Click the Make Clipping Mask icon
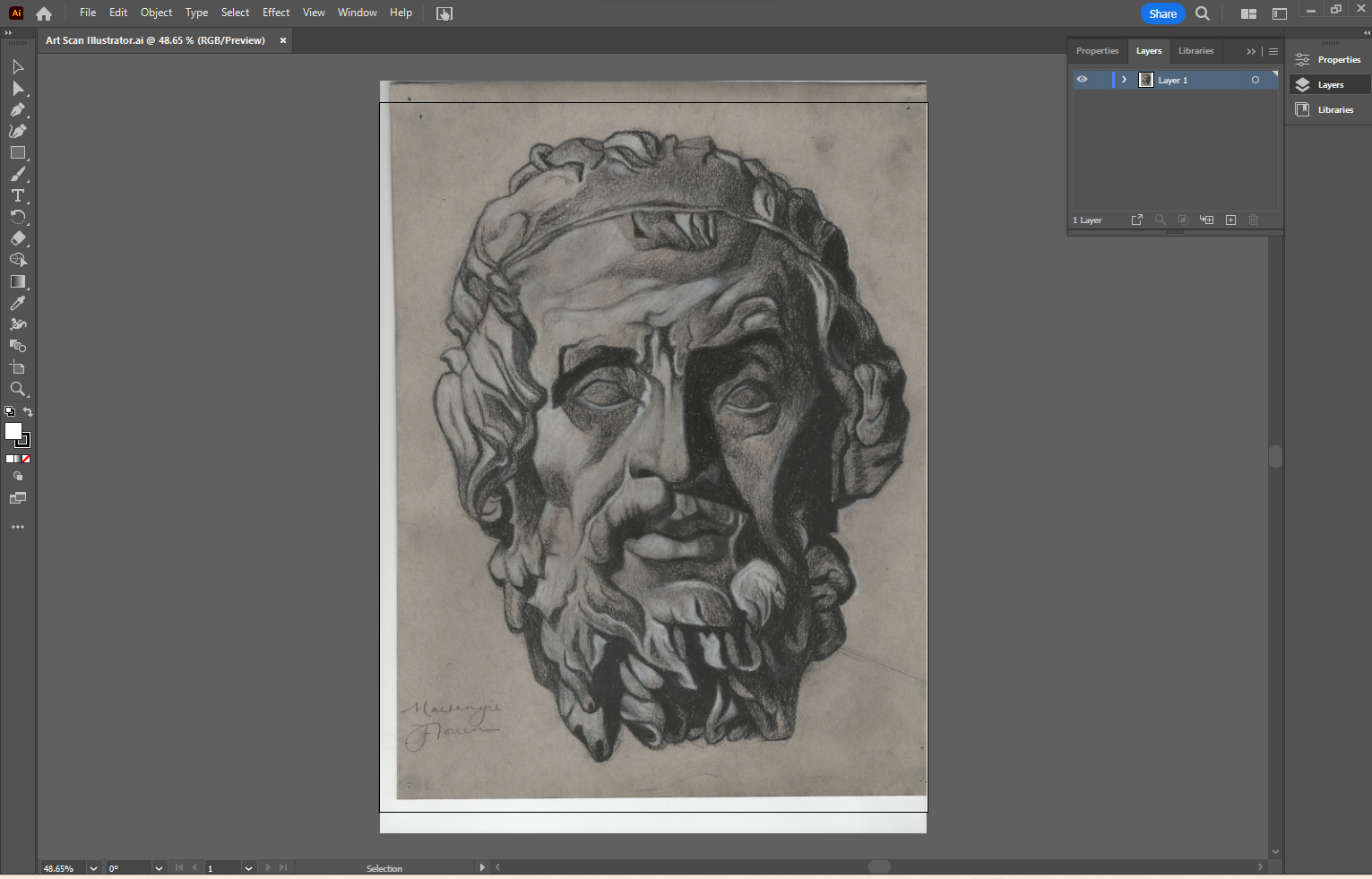 [x=1183, y=220]
